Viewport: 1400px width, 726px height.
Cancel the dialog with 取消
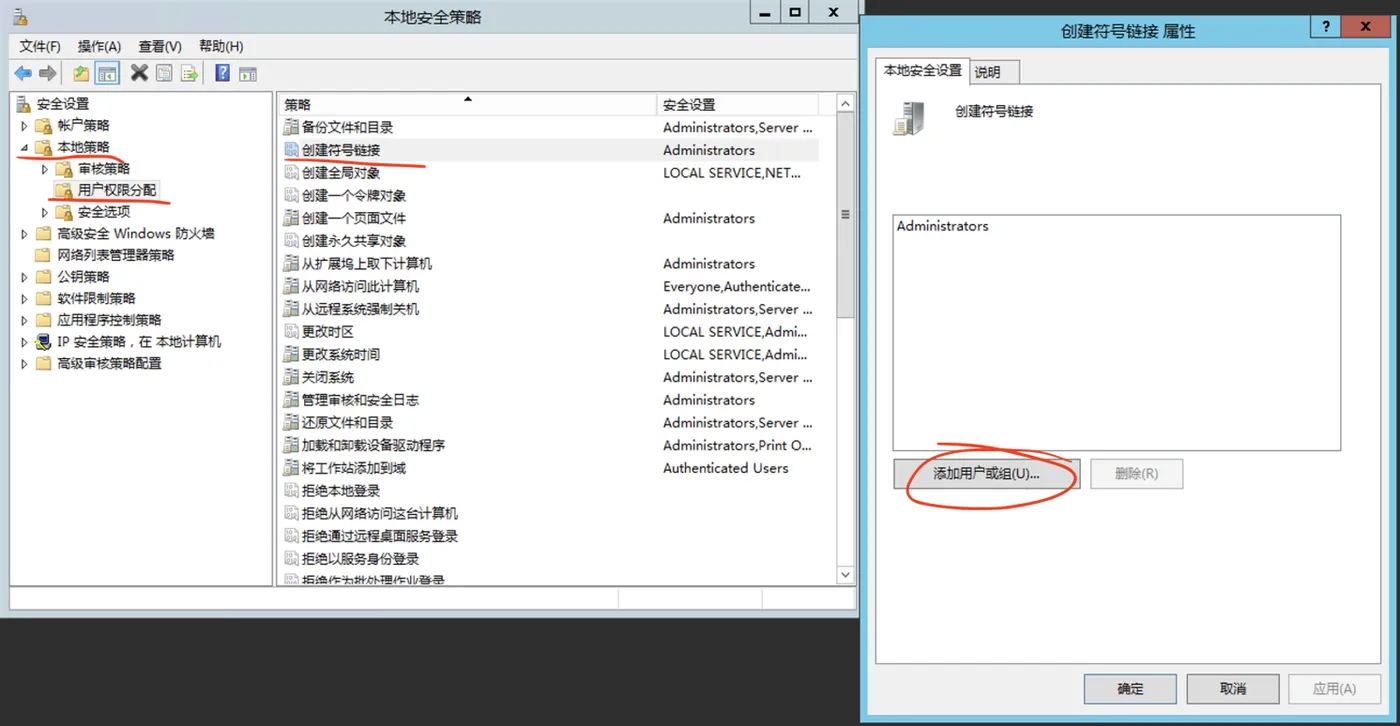(1233, 689)
